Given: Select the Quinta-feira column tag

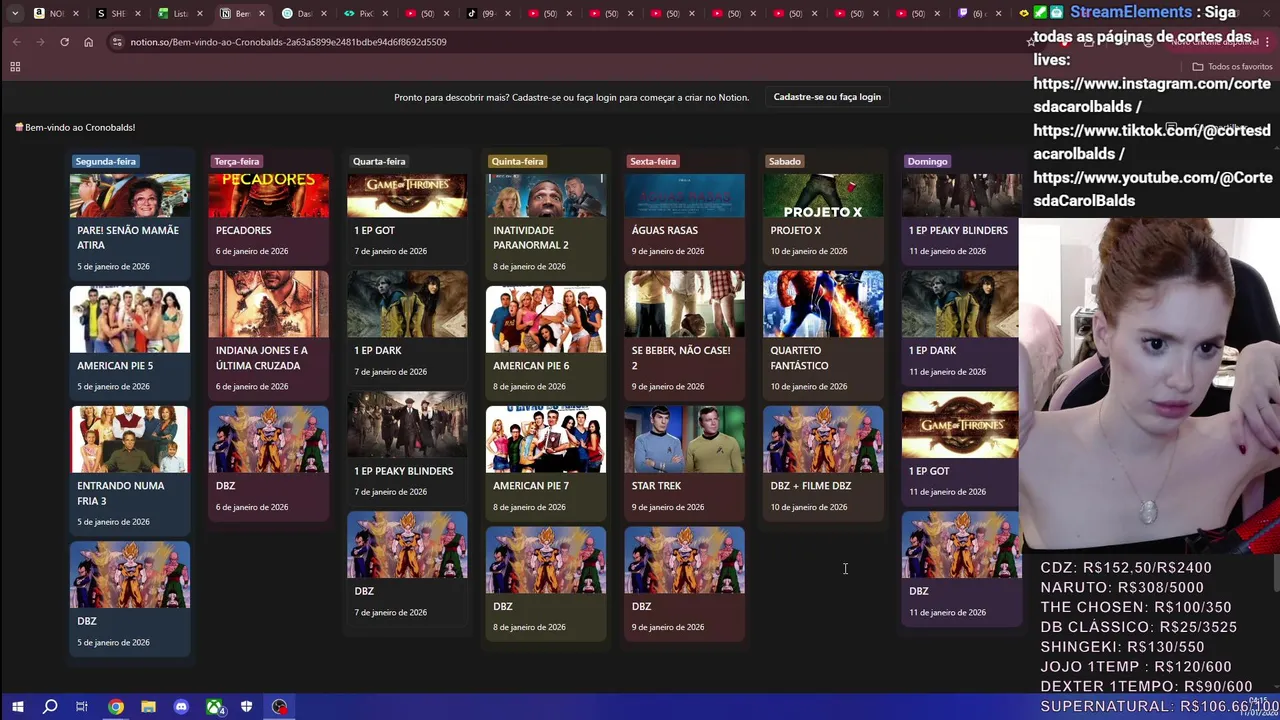Looking at the screenshot, I should tap(517, 161).
